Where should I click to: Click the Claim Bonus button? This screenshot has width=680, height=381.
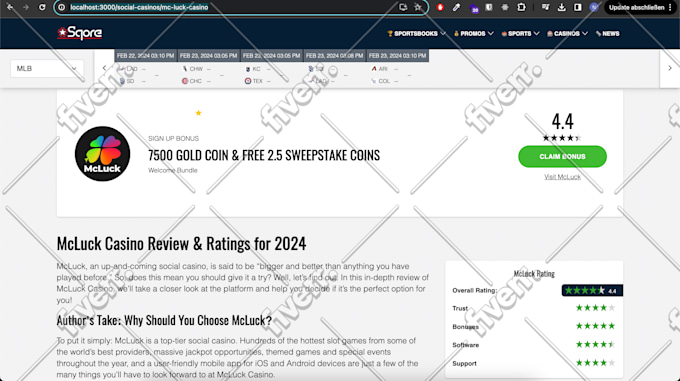point(562,156)
